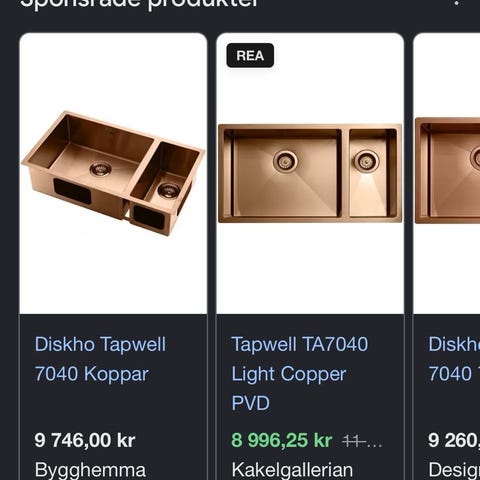Click the REA sale badge

[250, 55]
